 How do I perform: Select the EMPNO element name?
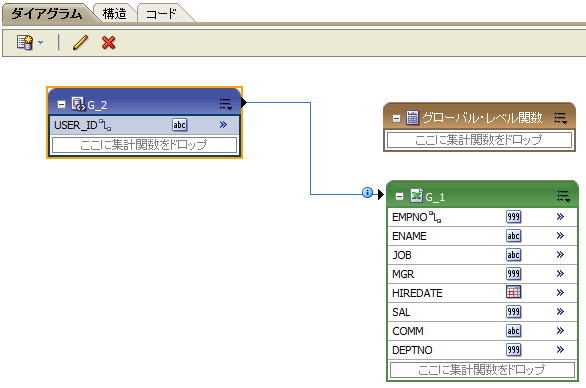[x=410, y=217]
